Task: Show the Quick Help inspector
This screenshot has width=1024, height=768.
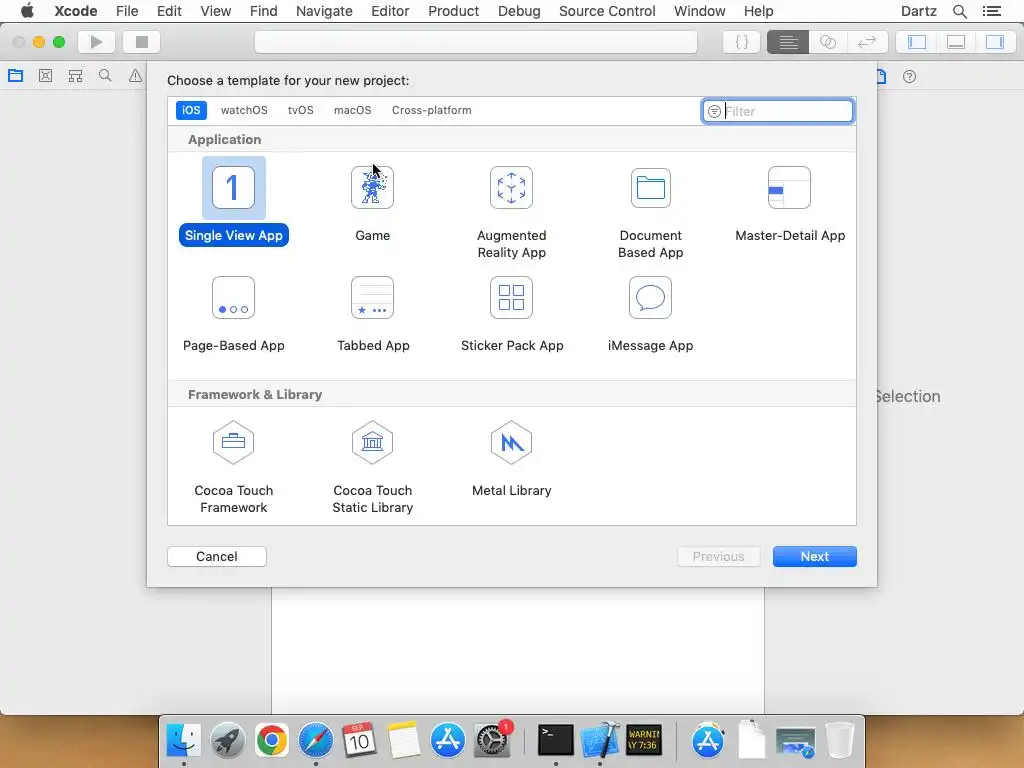Action: pos(909,76)
